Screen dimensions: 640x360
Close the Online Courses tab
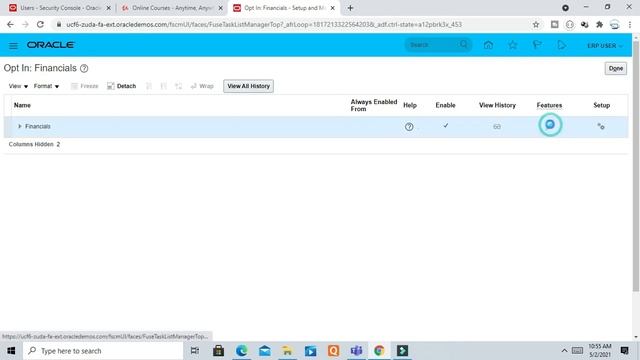point(220,8)
